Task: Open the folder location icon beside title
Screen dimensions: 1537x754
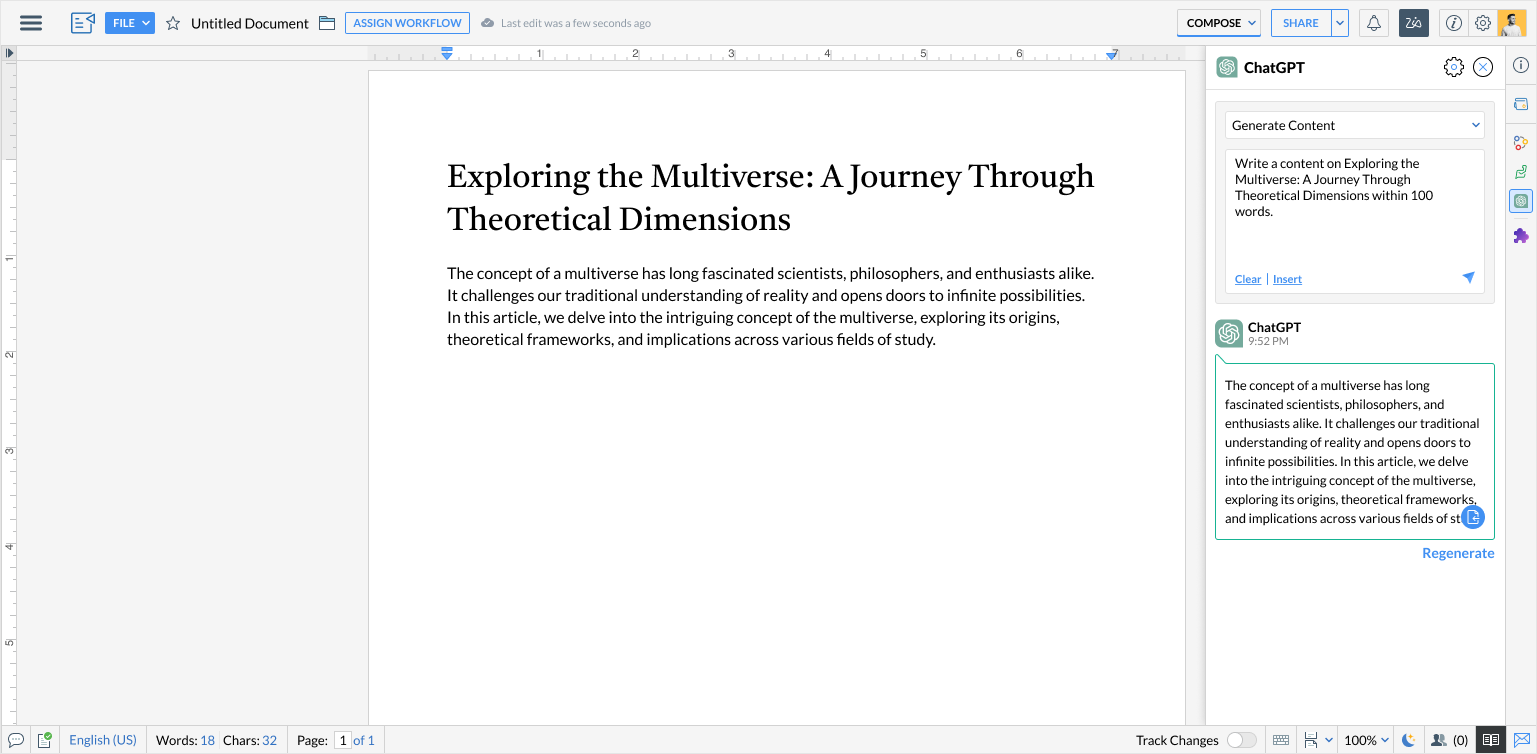Action: click(327, 23)
